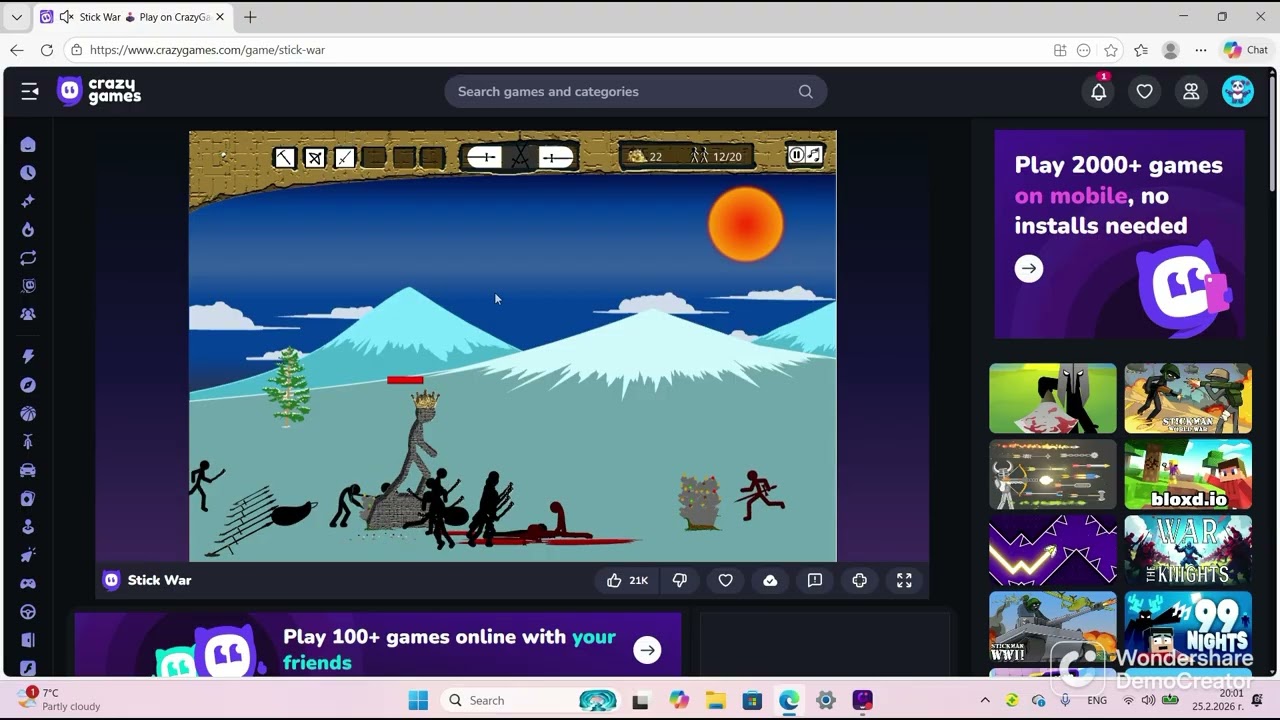This screenshot has height=720, width=1280.
Task: Go back in the browser
Action: point(17,50)
